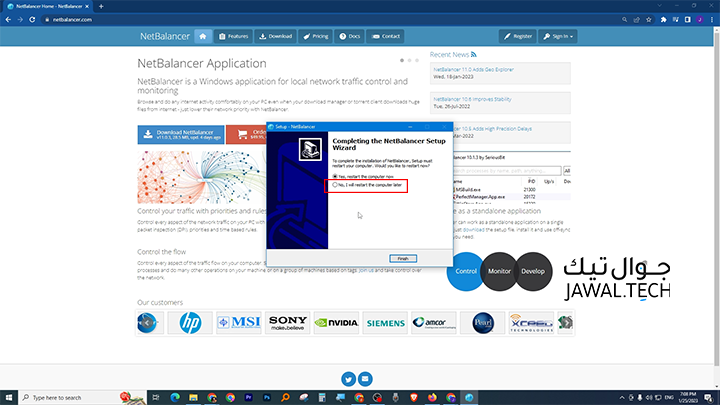720x405 pixels.
Task: Click the NVIDIA customer logo
Action: [x=336, y=323]
